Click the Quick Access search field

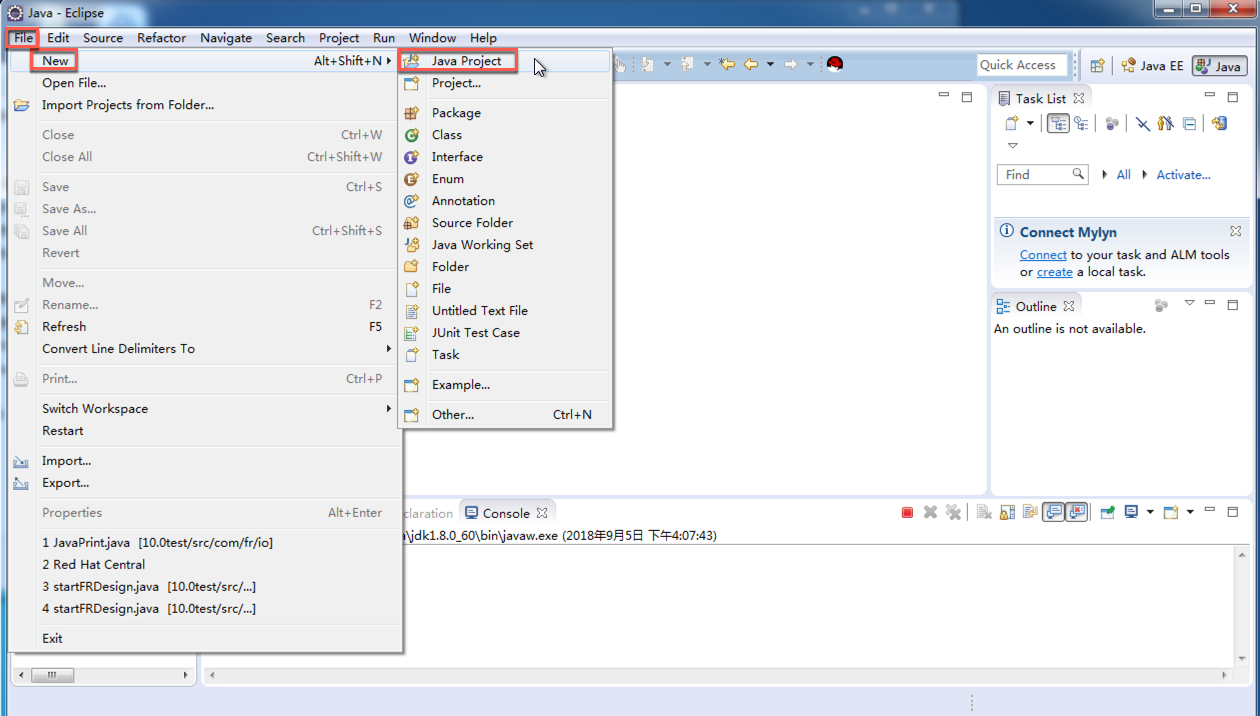(1023, 65)
